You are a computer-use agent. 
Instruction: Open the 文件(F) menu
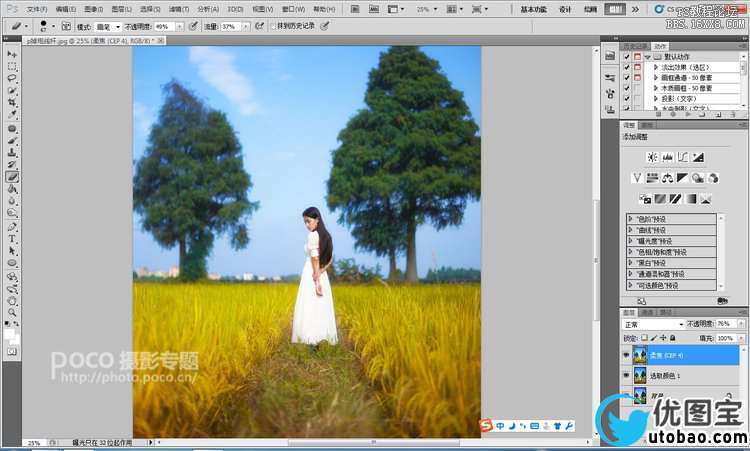coord(36,9)
